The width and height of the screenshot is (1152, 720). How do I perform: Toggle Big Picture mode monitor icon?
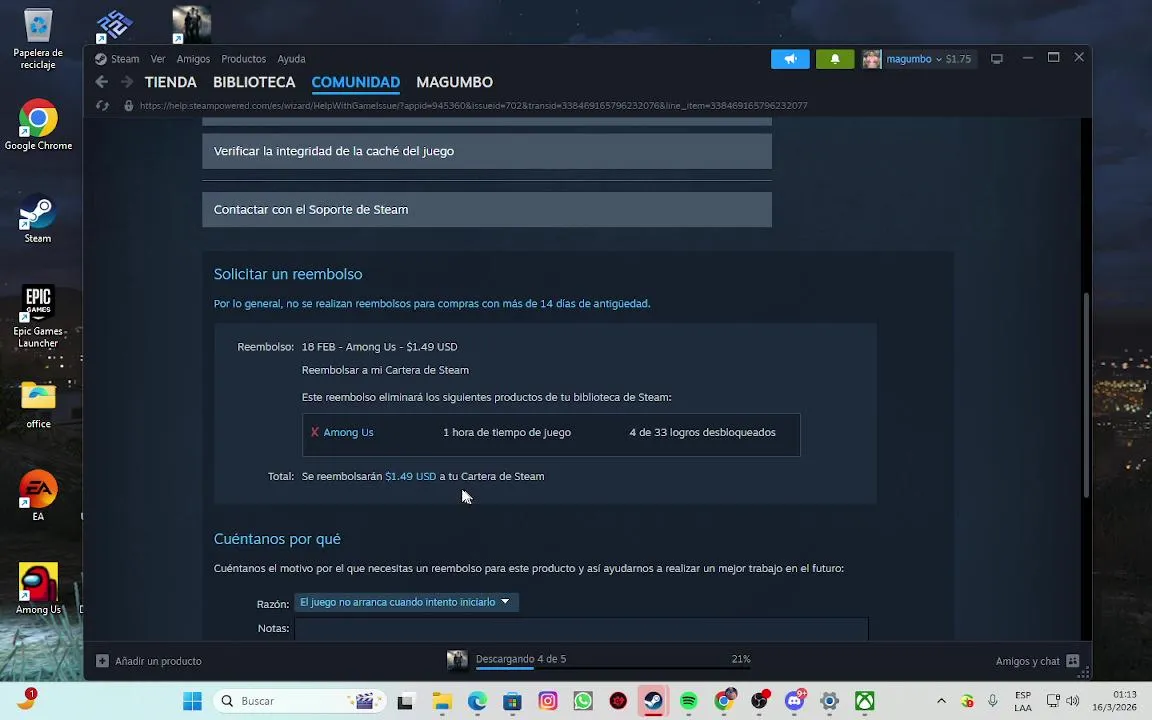pos(997,59)
